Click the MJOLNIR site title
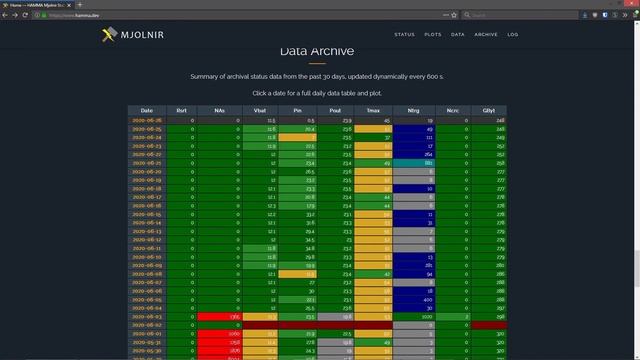Viewport: 640px width, 360px height. point(142,35)
